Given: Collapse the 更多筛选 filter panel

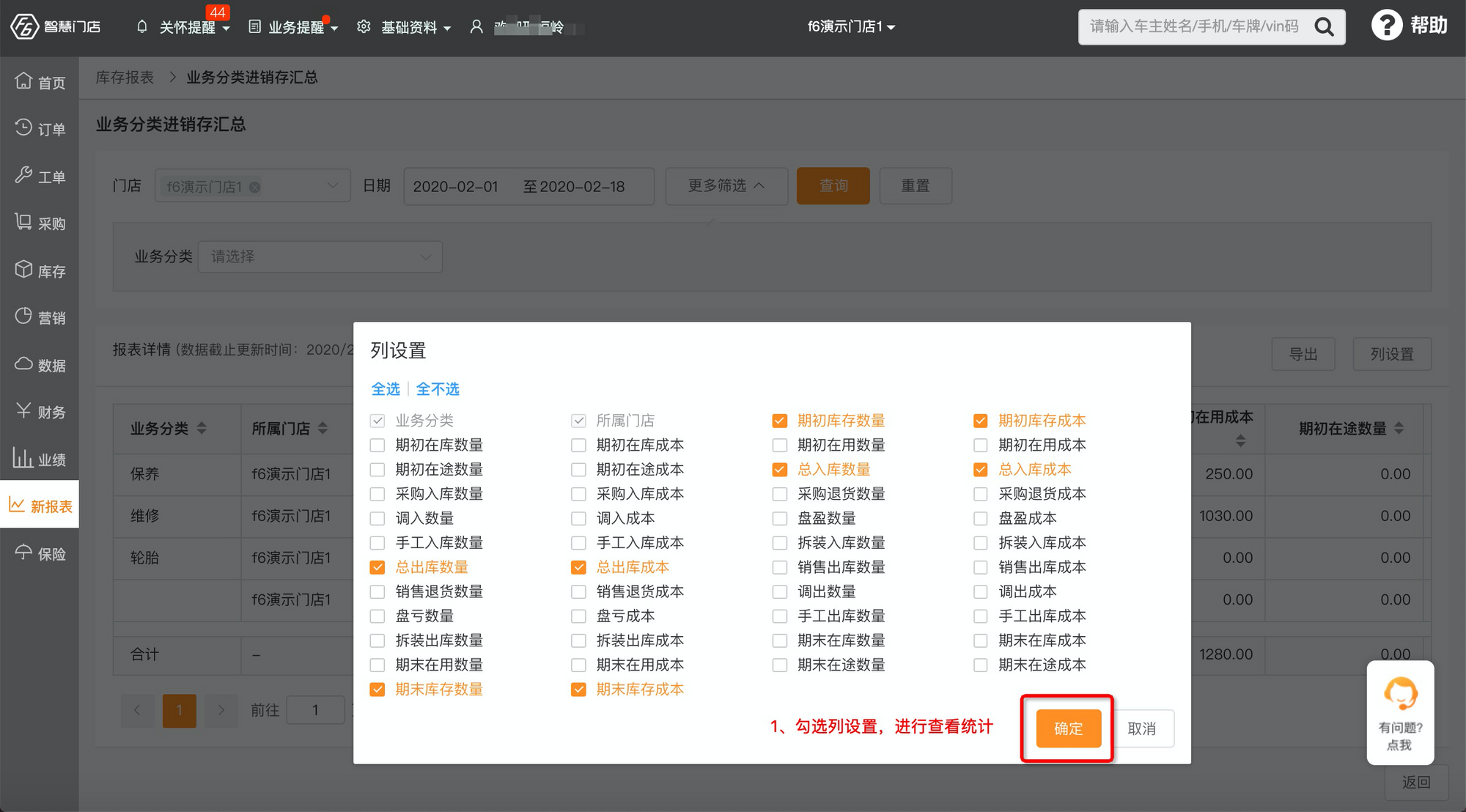Looking at the screenshot, I should (x=726, y=186).
